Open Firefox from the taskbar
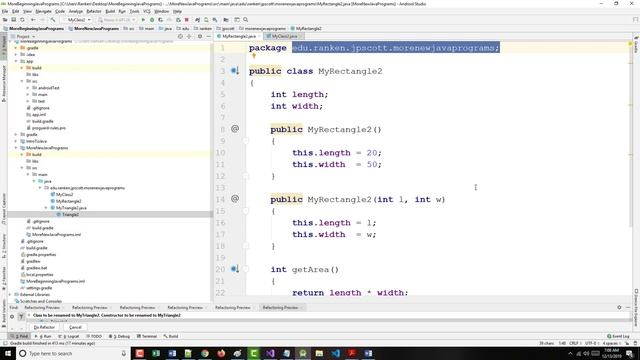This screenshot has width=640, height=360. [x=221, y=353]
